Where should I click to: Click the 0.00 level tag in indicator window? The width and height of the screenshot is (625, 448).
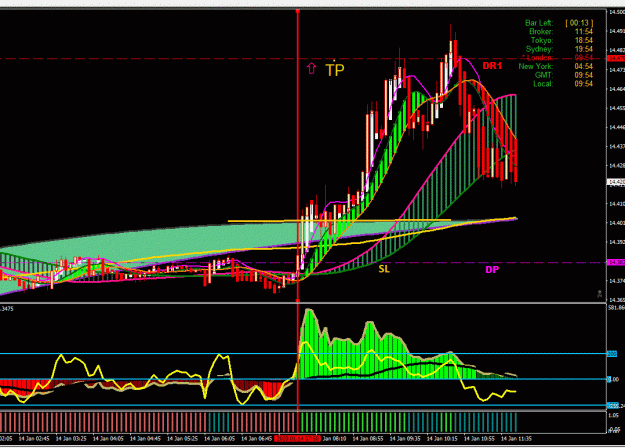click(613, 379)
